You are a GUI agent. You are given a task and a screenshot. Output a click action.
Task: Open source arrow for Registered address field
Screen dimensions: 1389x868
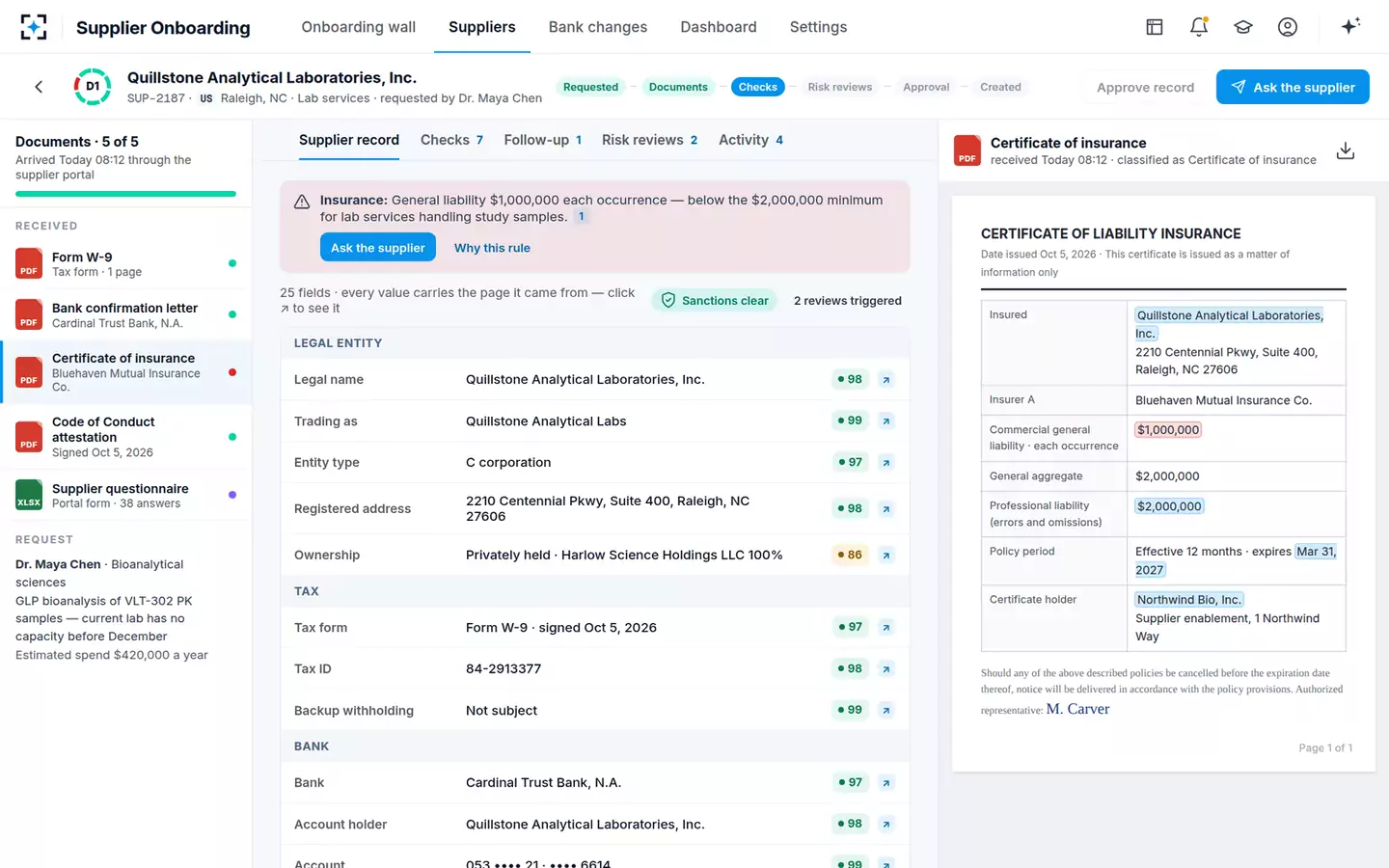tap(886, 509)
